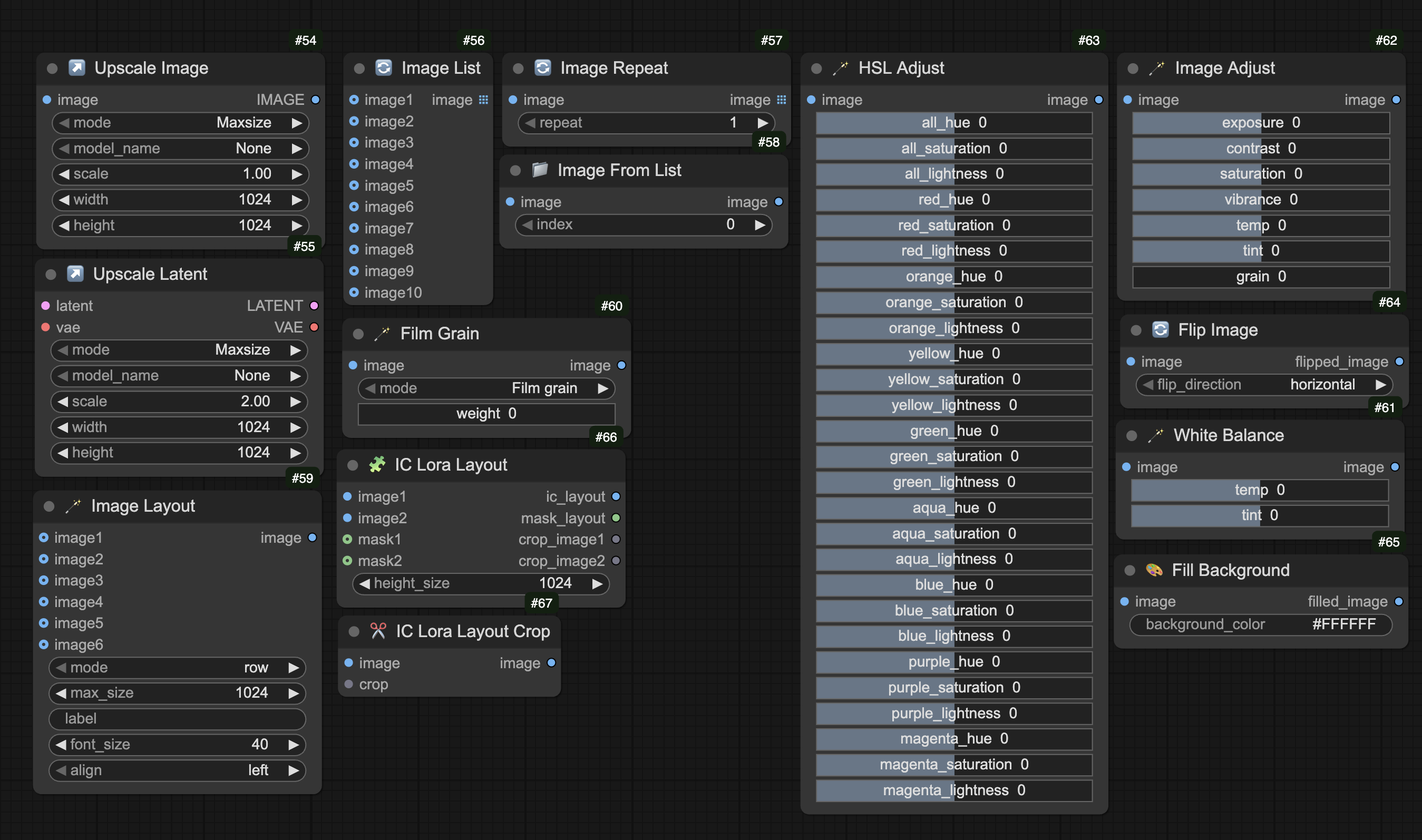Image resolution: width=1422 pixels, height=840 pixels.
Task: Click the IC Lora Layout mask1 input socket
Action: [x=347, y=540]
